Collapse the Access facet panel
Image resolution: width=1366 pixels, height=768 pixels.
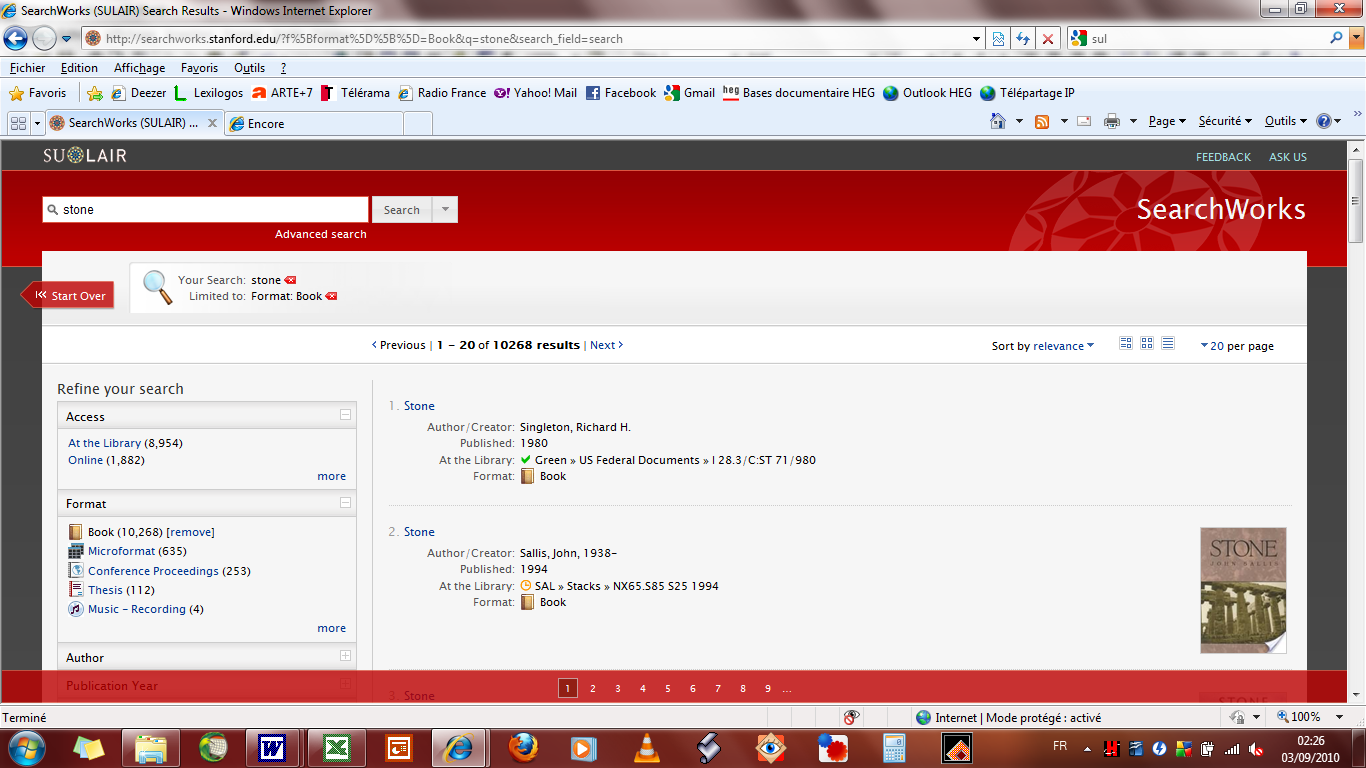point(345,415)
